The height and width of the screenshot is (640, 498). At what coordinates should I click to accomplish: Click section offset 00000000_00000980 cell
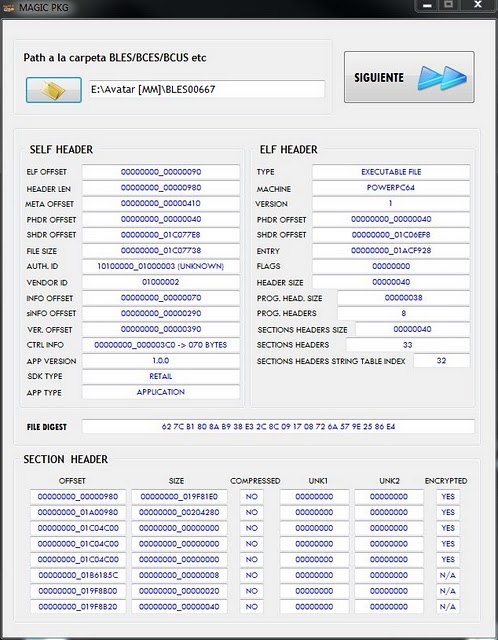[x=78, y=497]
